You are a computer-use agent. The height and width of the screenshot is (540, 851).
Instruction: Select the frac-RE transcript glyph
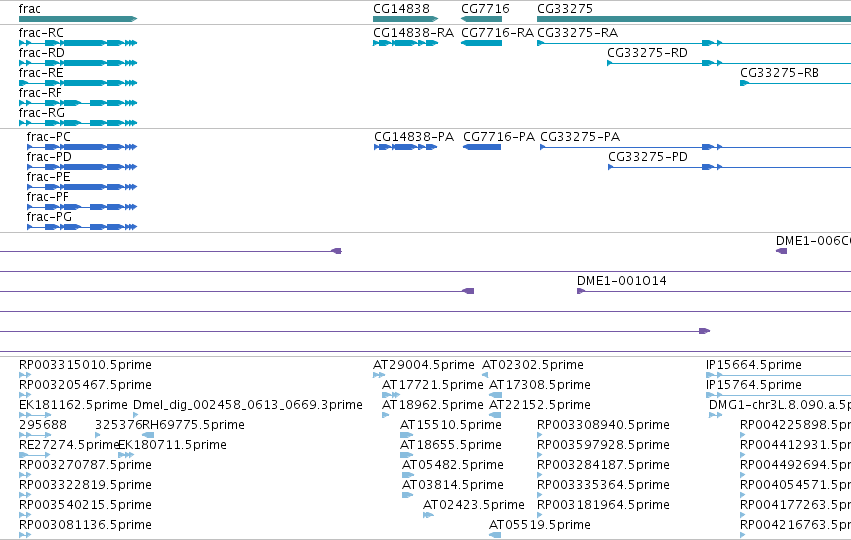click(78, 83)
